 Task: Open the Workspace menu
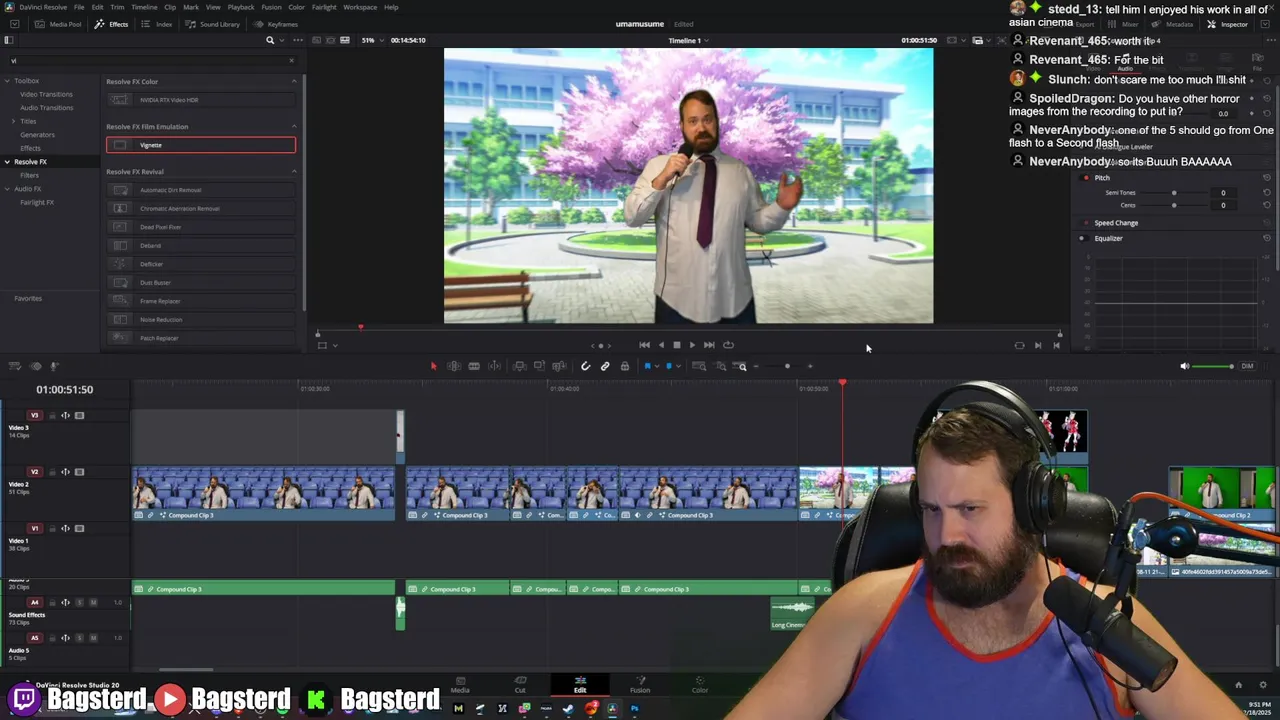(x=360, y=7)
